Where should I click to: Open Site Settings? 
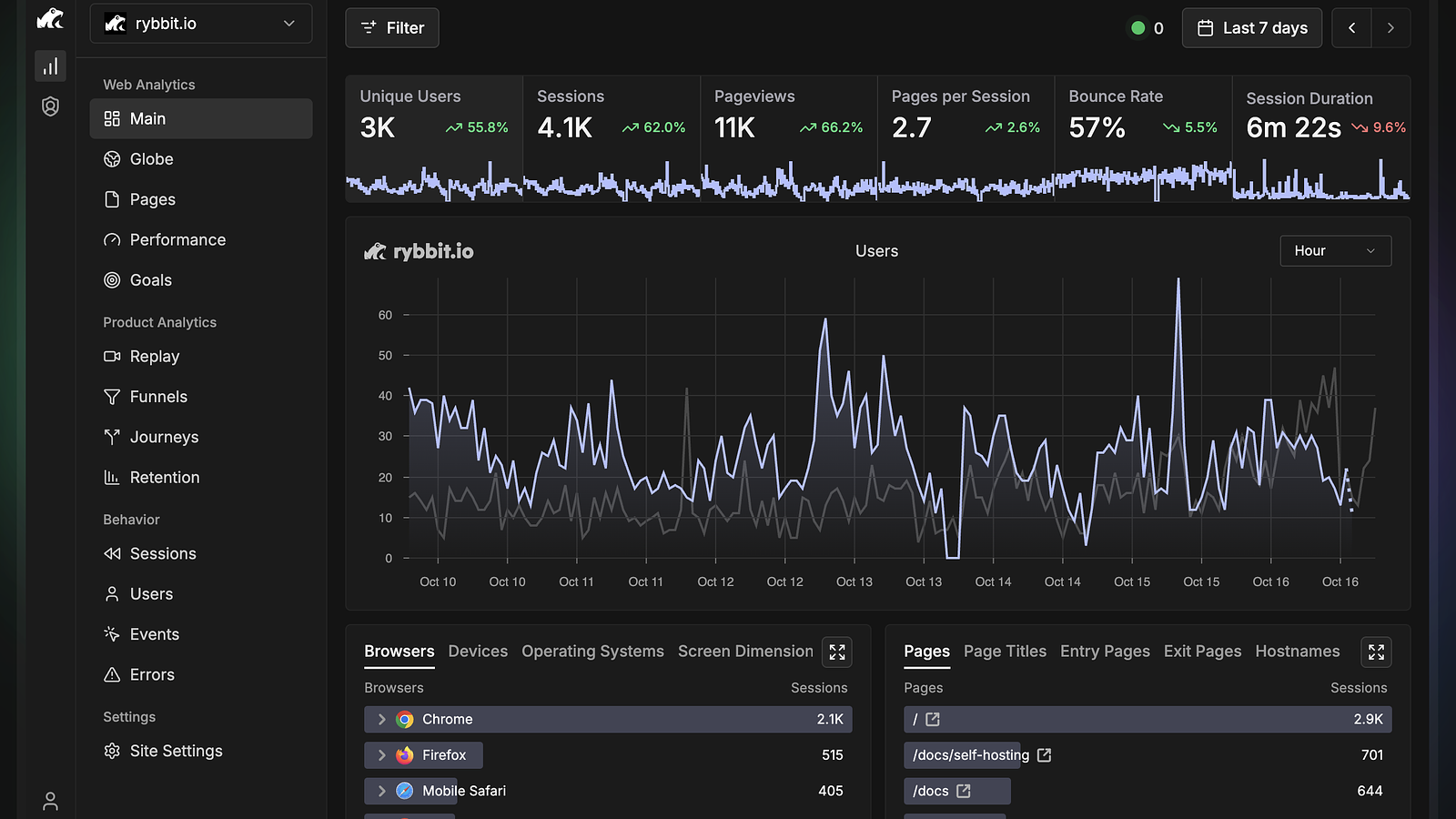tap(200, 751)
